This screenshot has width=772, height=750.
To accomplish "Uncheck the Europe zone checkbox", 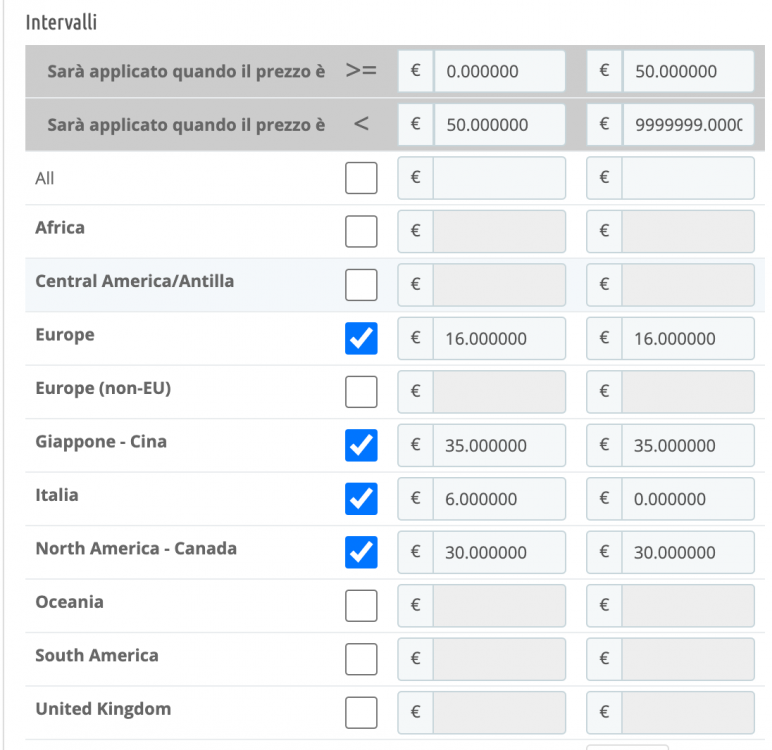I will (361, 339).
